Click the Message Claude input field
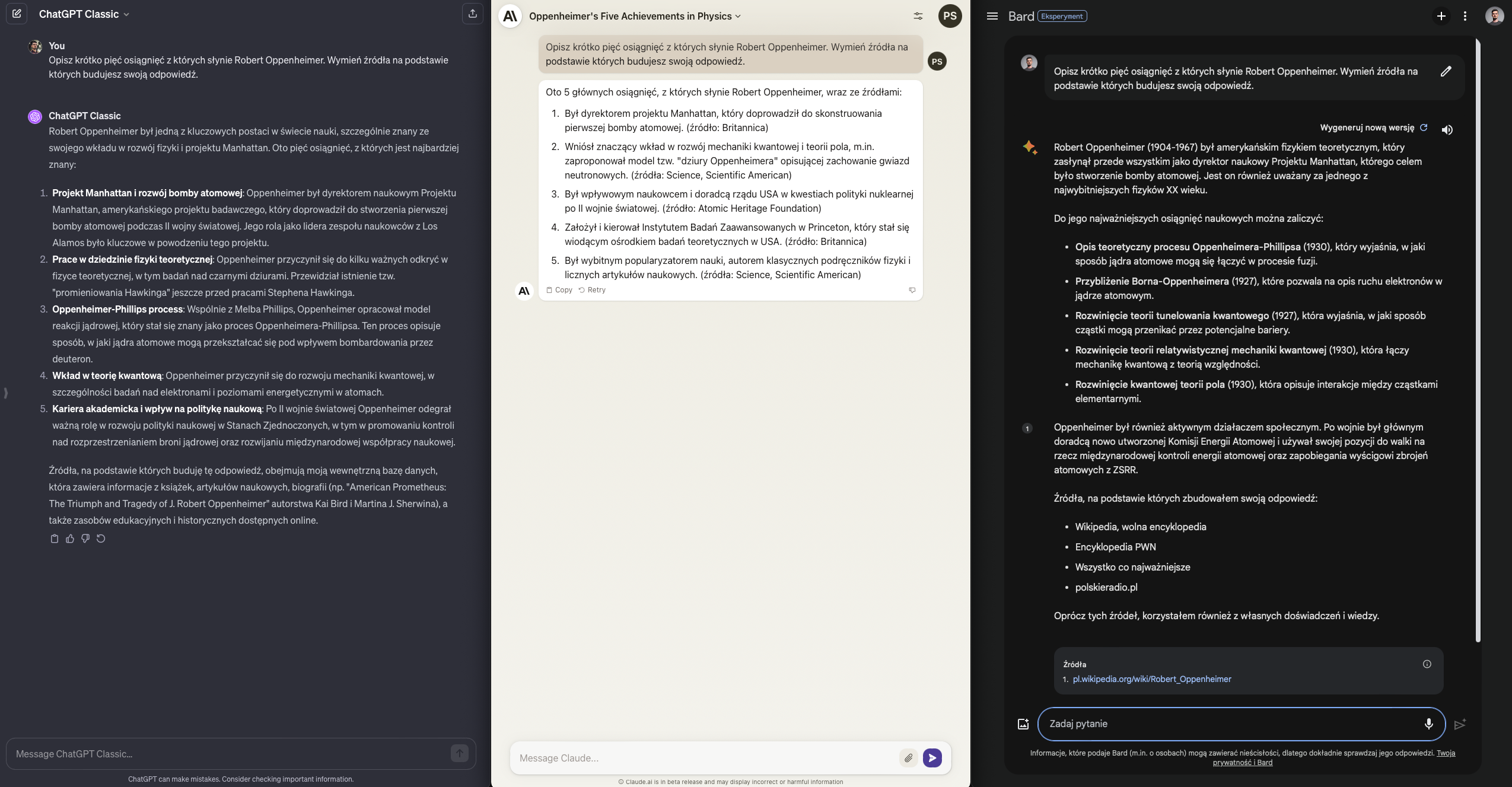1512x787 pixels. click(x=703, y=758)
